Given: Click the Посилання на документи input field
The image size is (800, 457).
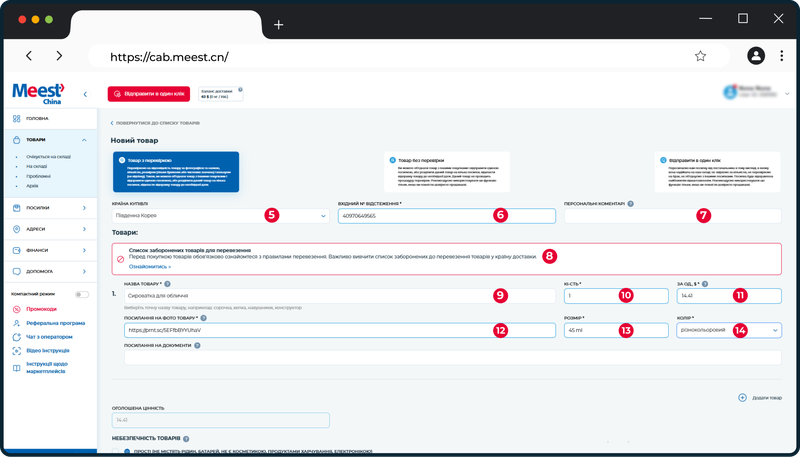Looking at the screenshot, I should click(x=453, y=358).
